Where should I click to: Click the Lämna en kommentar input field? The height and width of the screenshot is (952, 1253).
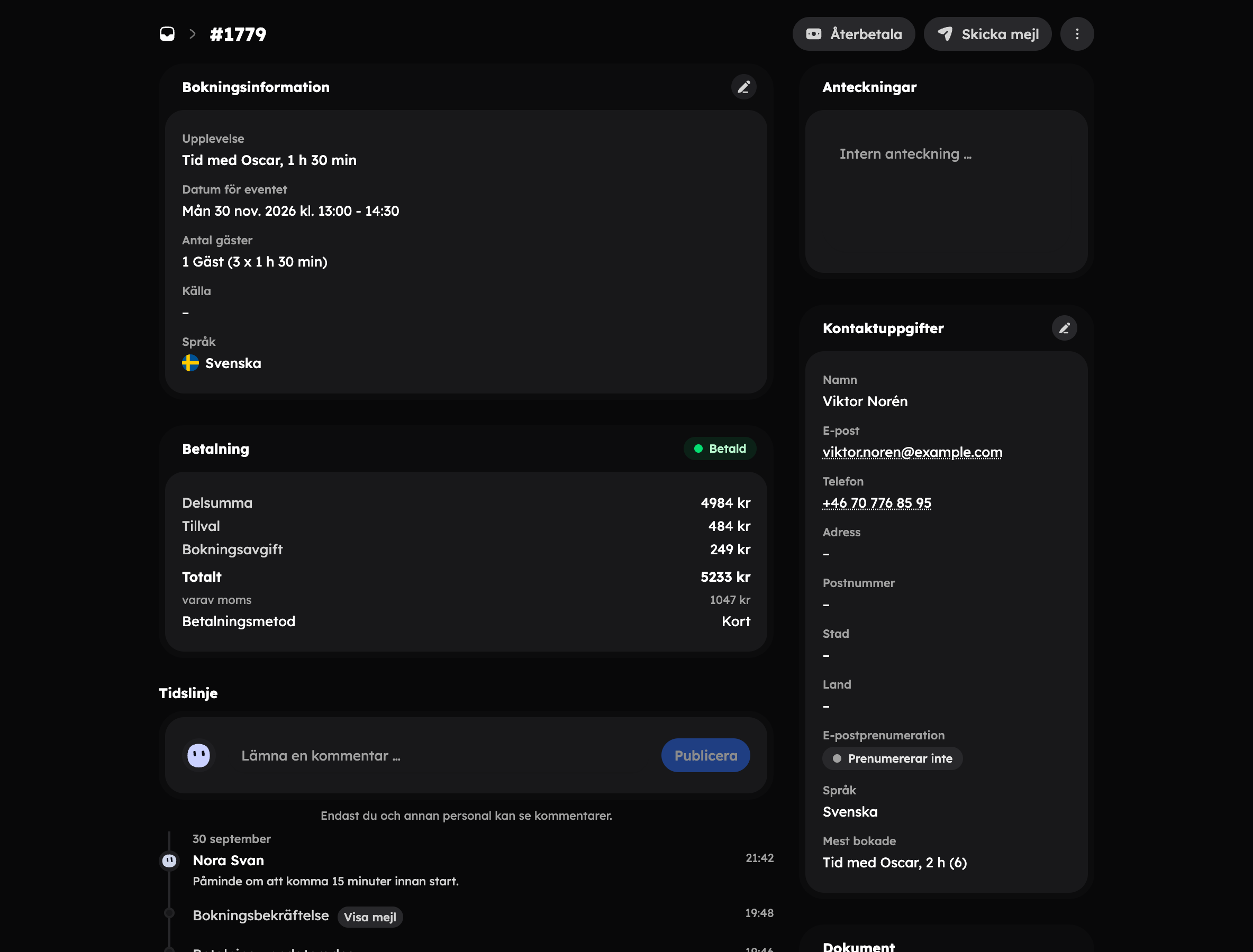[x=444, y=755]
